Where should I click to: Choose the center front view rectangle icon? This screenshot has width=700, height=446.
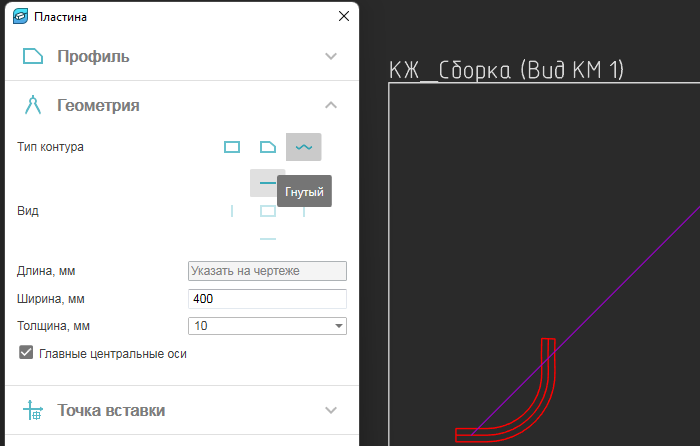(268, 211)
